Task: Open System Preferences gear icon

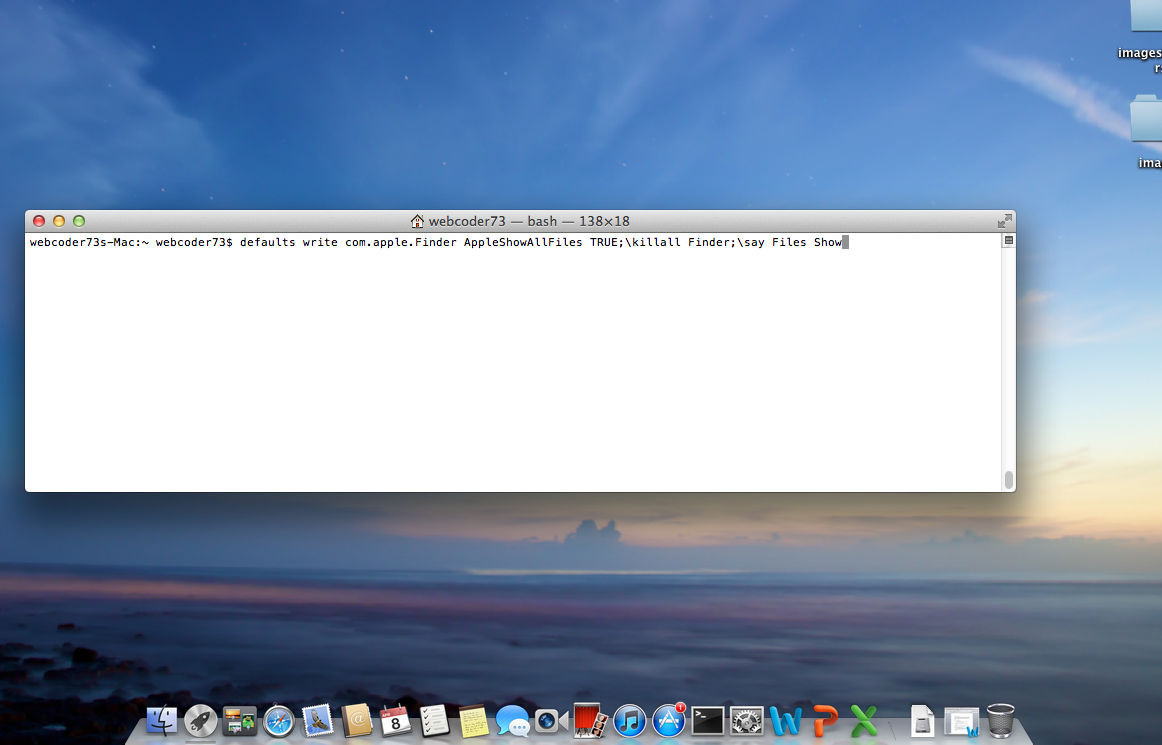Action: [x=746, y=721]
